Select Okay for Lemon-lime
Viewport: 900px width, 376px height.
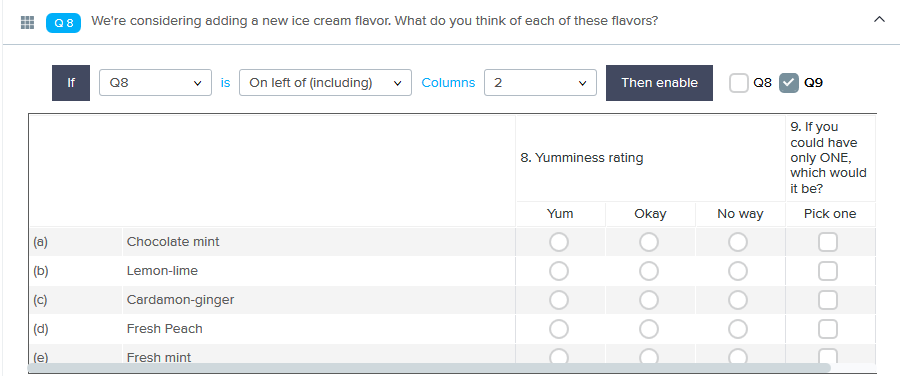(649, 271)
